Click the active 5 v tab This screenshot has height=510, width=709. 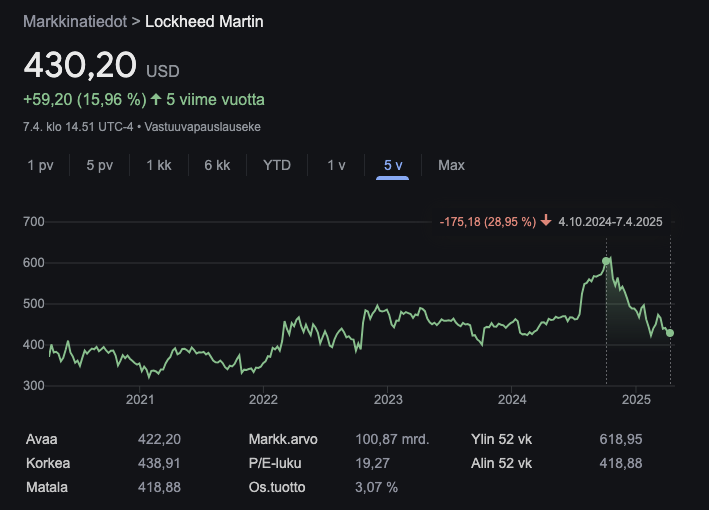pos(393,165)
